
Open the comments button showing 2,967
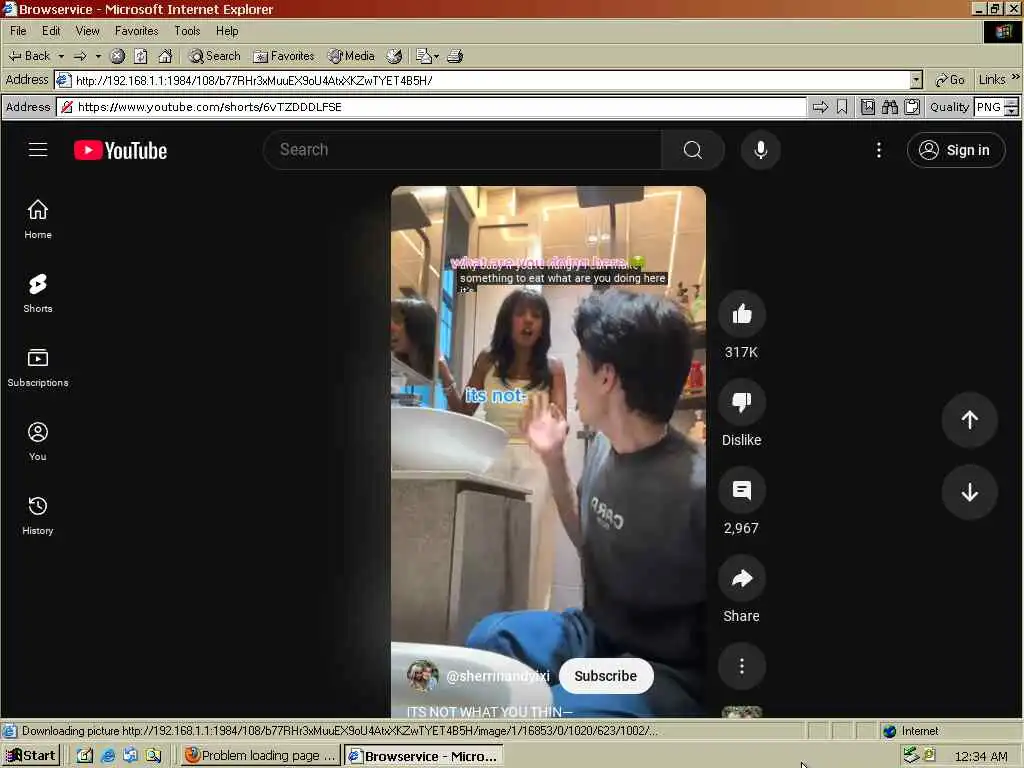pos(742,490)
